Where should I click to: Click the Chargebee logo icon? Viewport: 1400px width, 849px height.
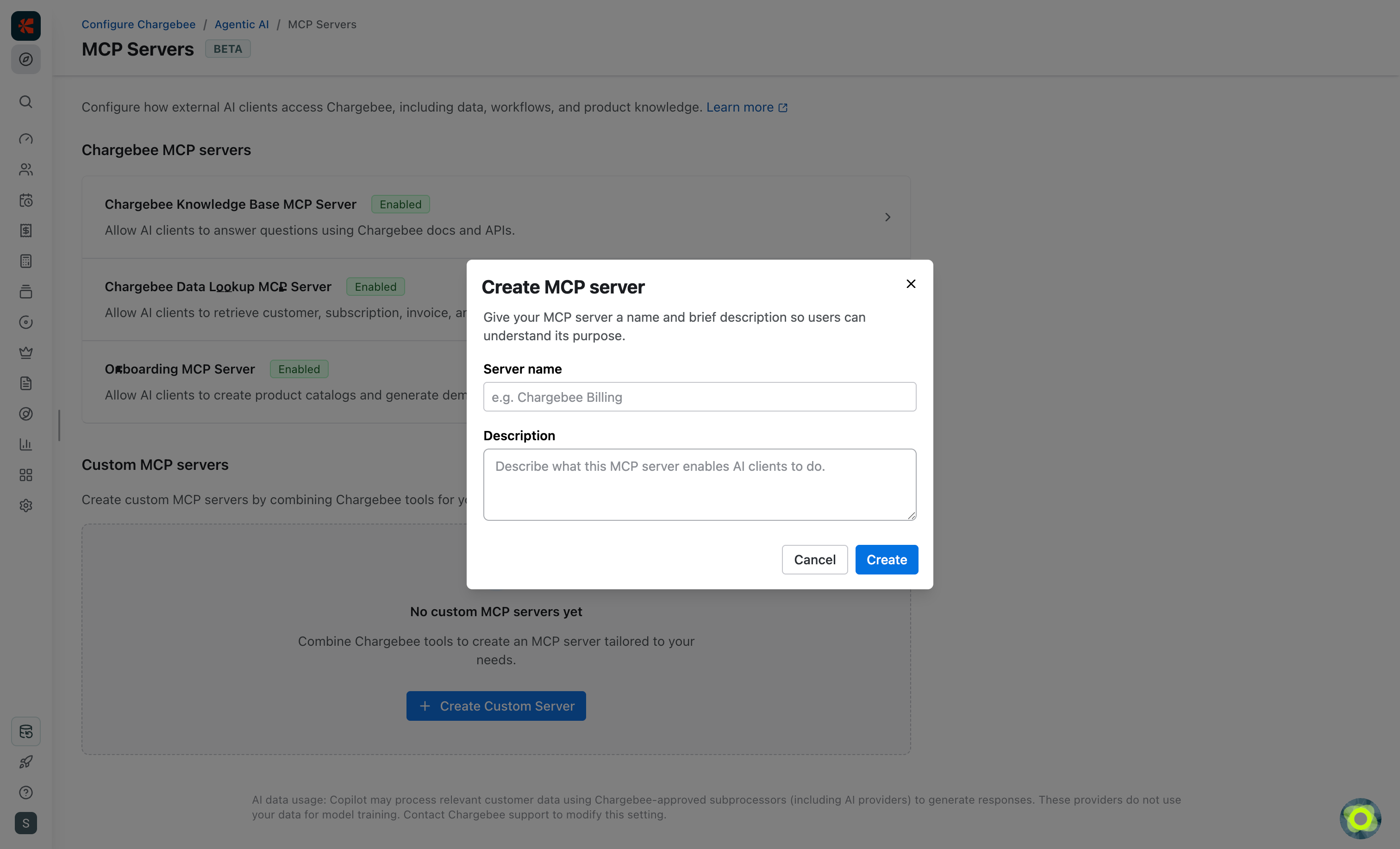click(25, 25)
